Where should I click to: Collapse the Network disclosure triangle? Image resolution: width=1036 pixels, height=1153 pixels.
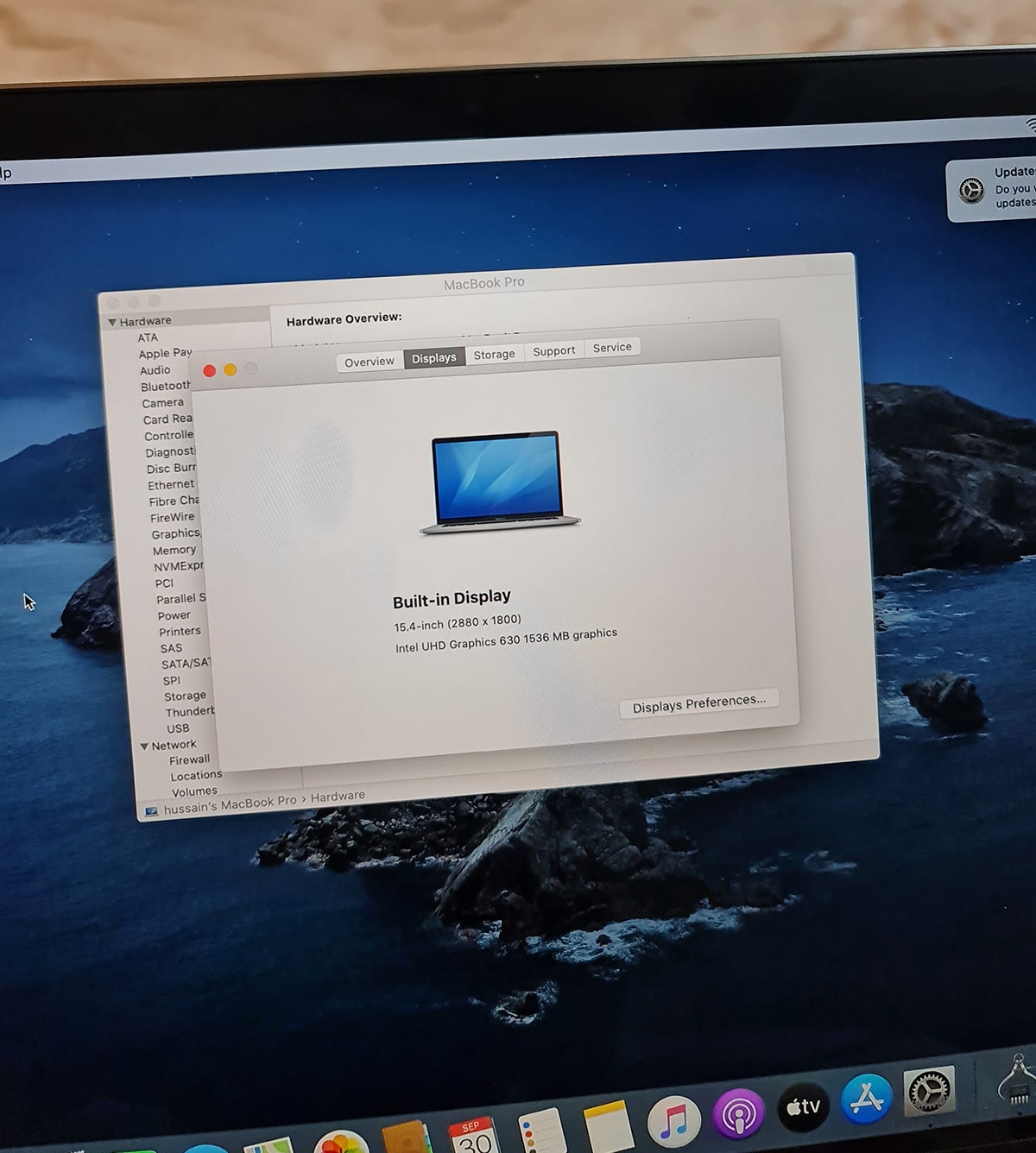tap(144, 747)
